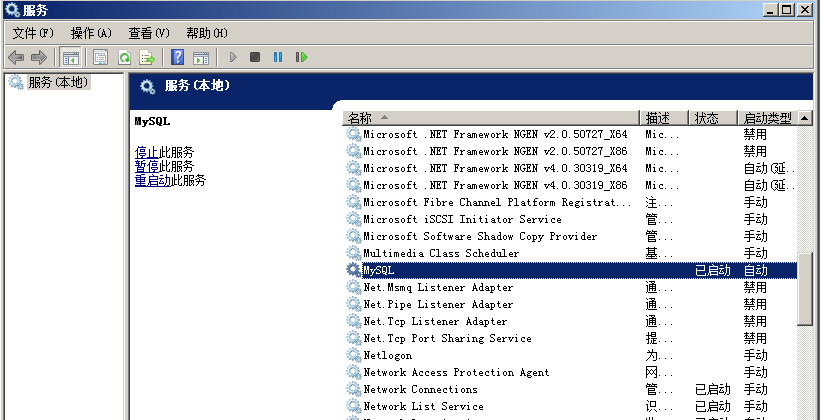Select Microsoft .NET Framework NGEN v2.0.50727_X64 row

click(571, 134)
